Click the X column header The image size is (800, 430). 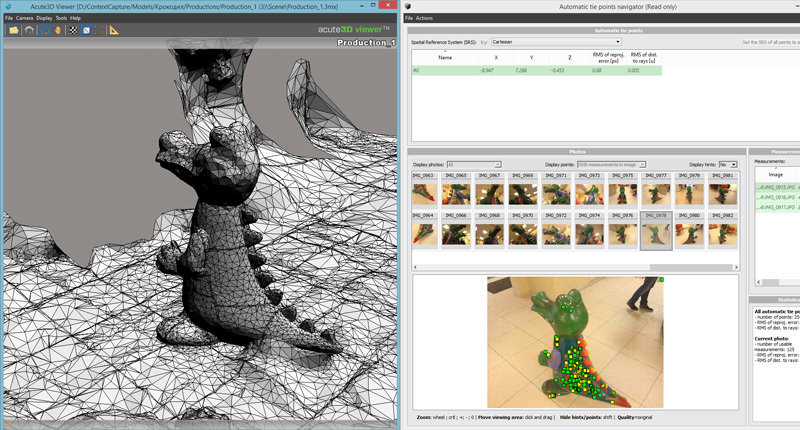click(496, 58)
